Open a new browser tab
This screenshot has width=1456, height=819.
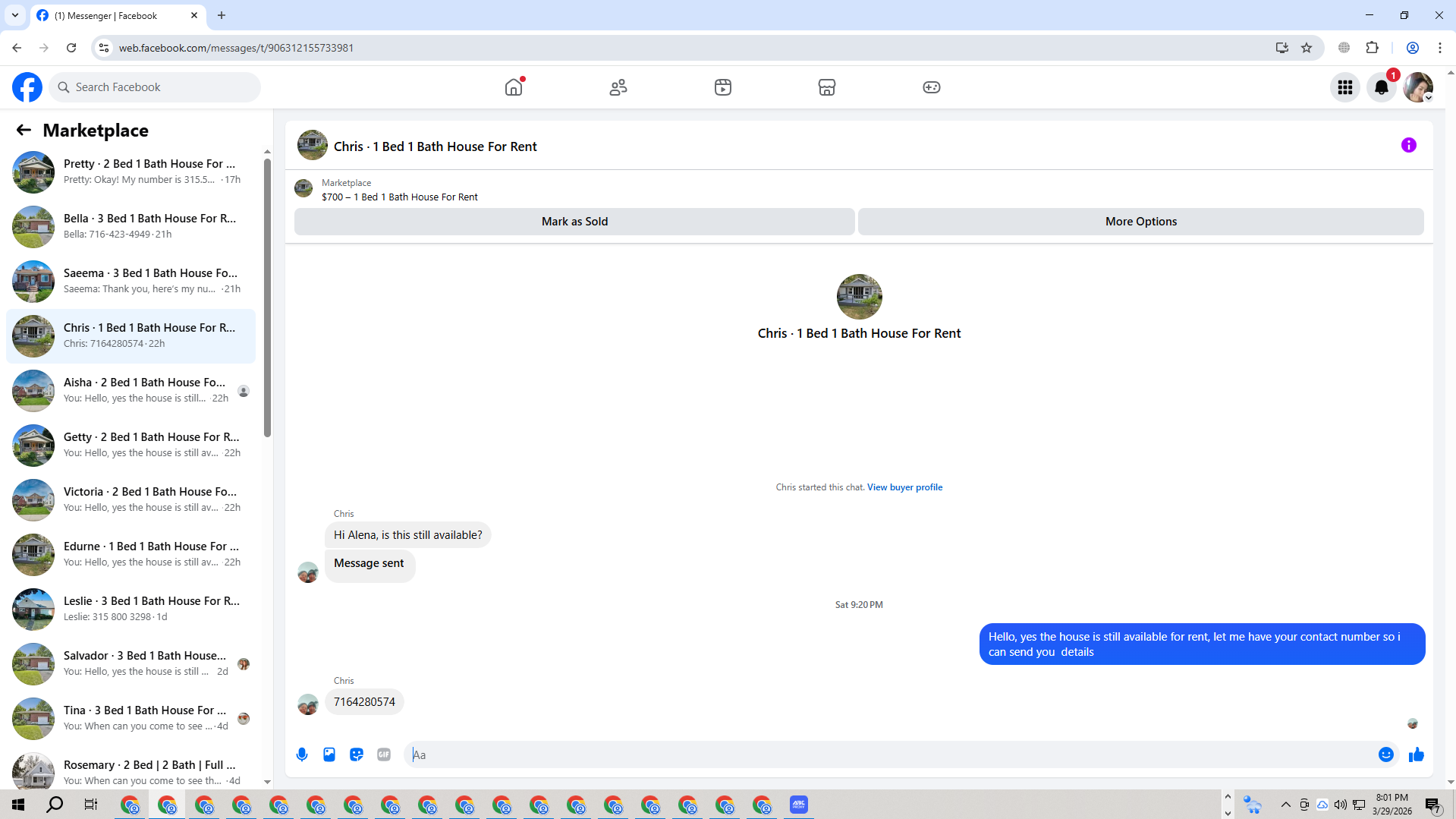click(x=222, y=15)
